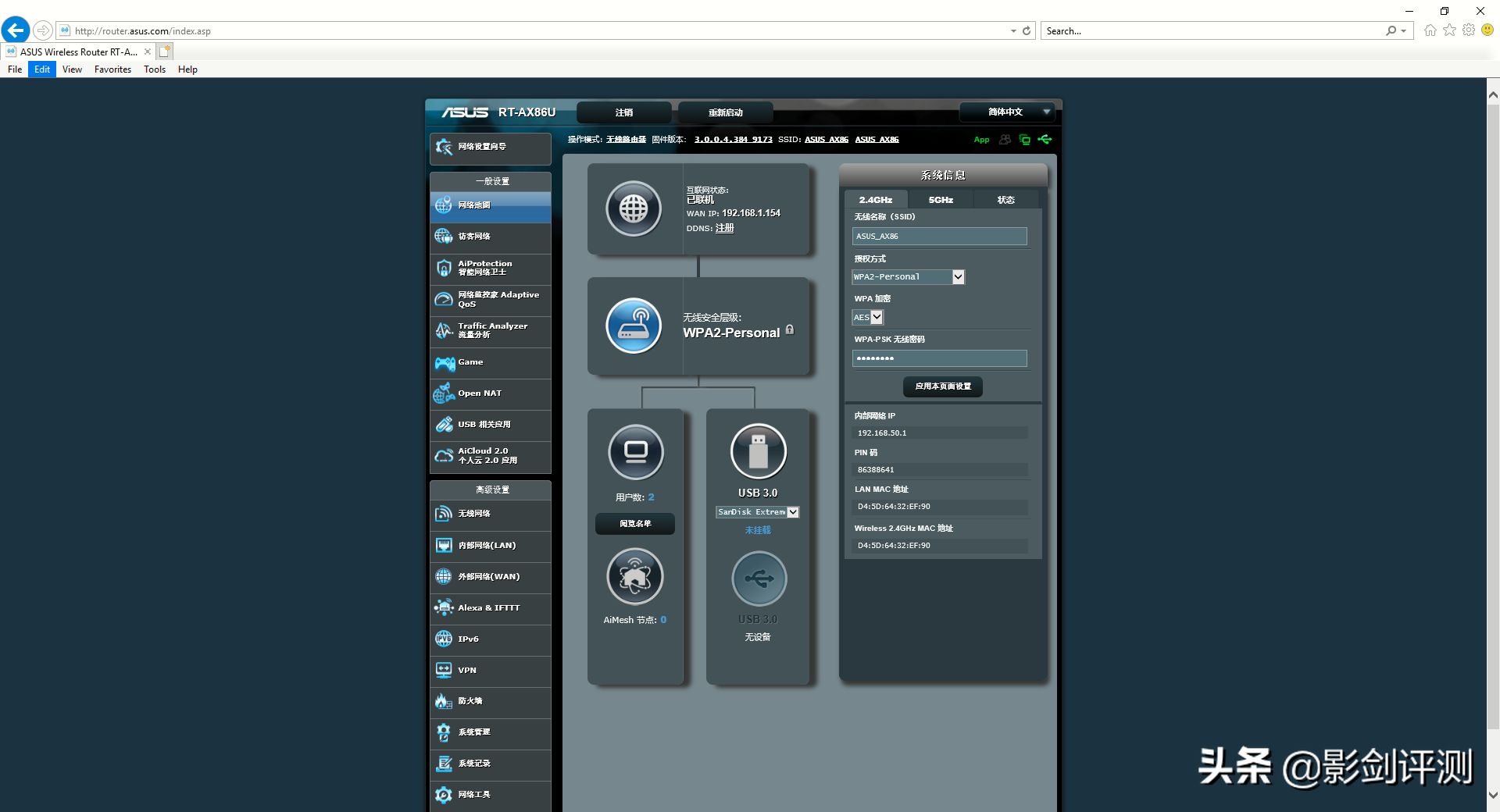Viewport: 1500px width, 812px height.
Task: Open the Favorites menu
Action: pyautogui.click(x=112, y=69)
